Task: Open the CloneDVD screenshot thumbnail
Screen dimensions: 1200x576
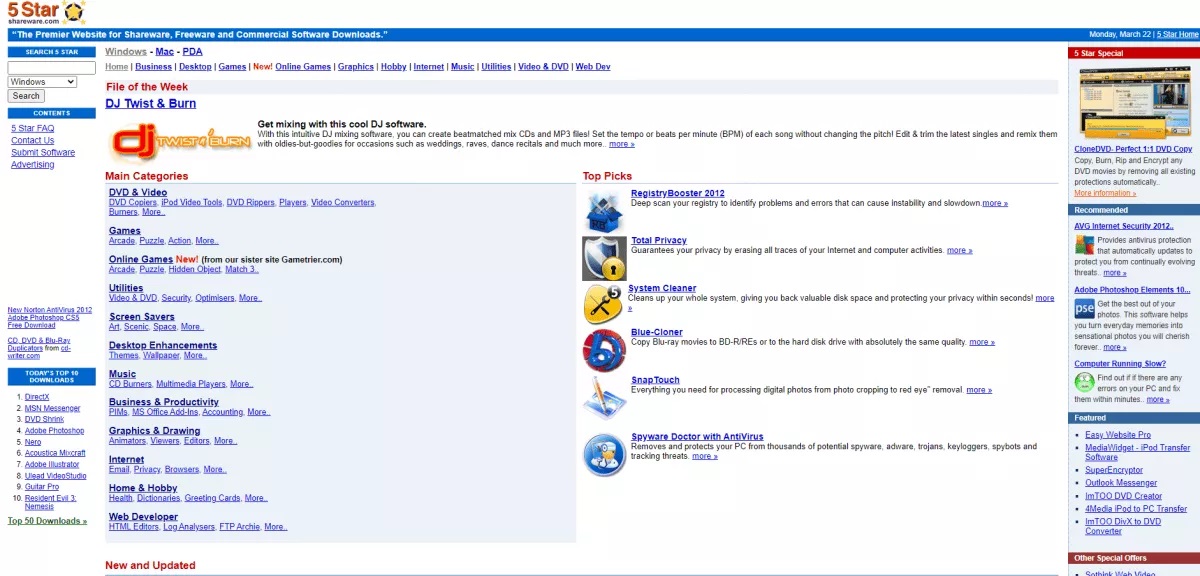Action: (1133, 101)
